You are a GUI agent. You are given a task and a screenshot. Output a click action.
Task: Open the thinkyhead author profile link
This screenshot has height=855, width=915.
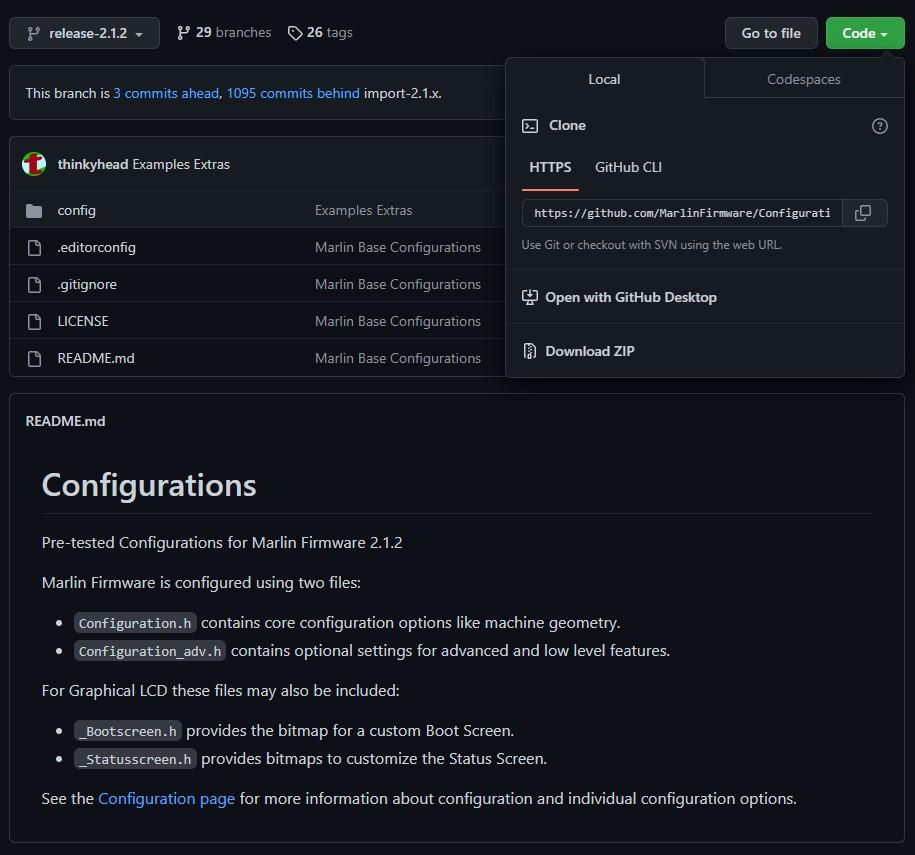tap(93, 165)
